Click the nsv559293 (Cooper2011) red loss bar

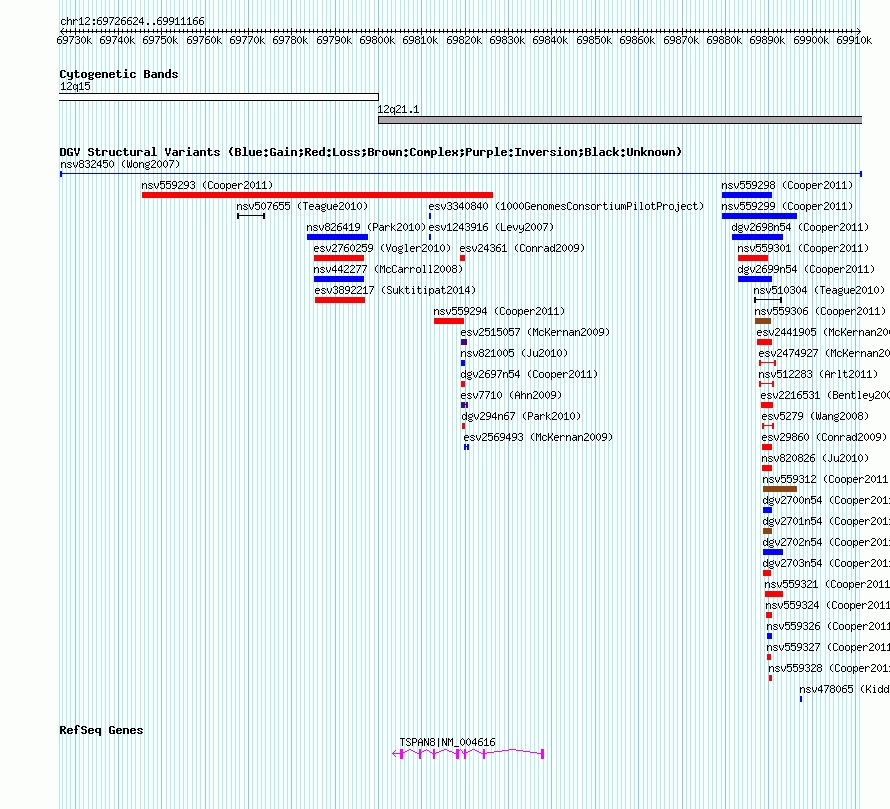317,195
